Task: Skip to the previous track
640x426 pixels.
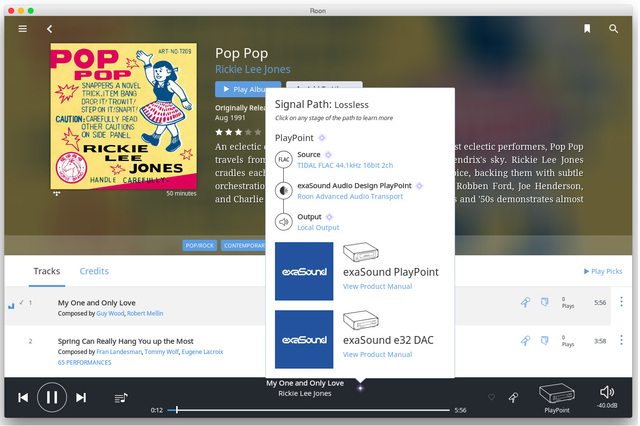Action: 23,397
